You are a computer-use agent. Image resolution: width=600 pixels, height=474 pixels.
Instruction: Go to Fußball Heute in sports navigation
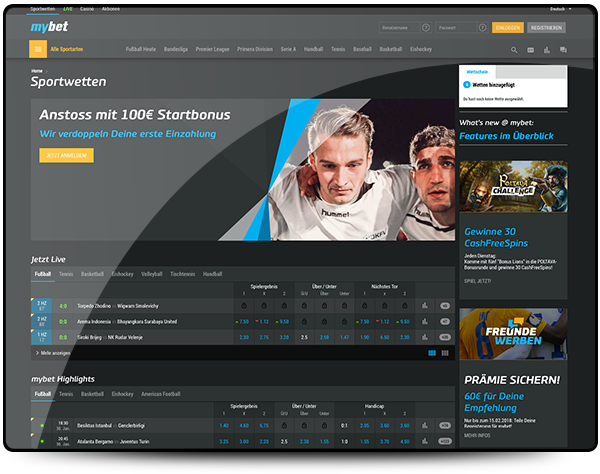coord(141,49)
